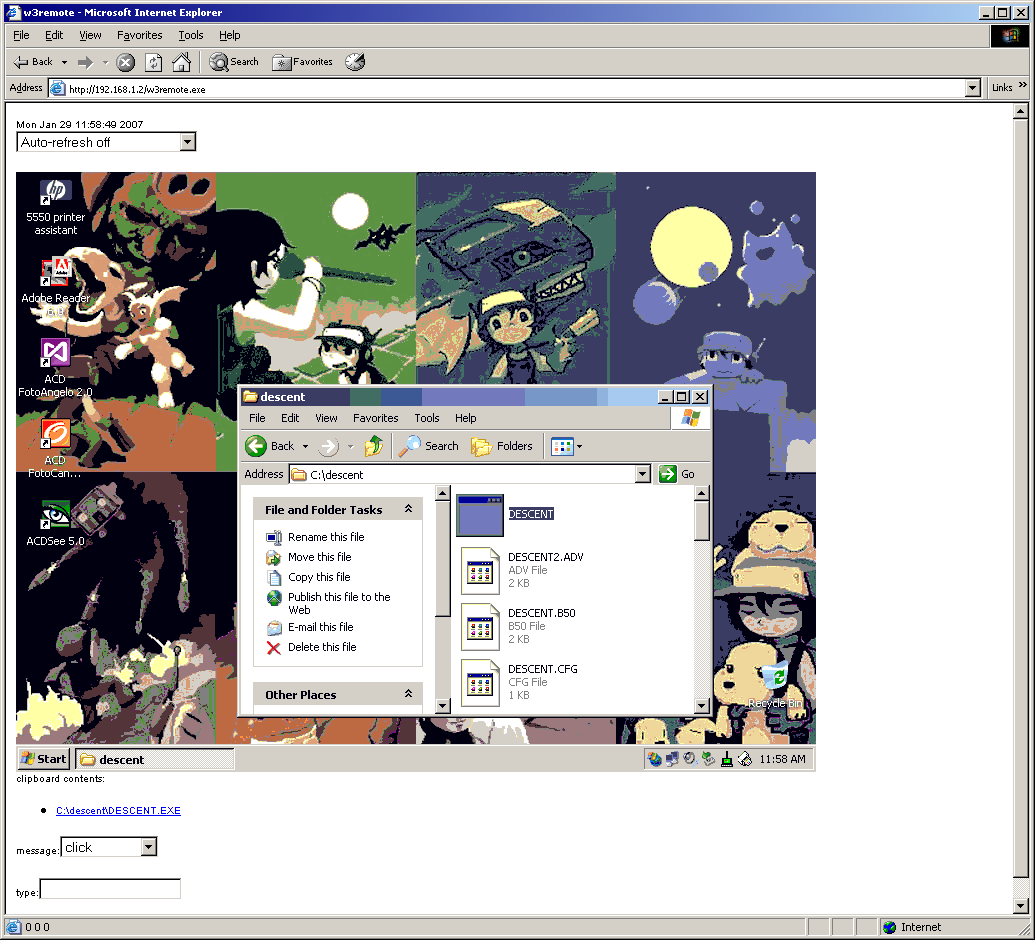
Task: Click in the type input field
Action: pyautogui.click(x=110, y=889)
